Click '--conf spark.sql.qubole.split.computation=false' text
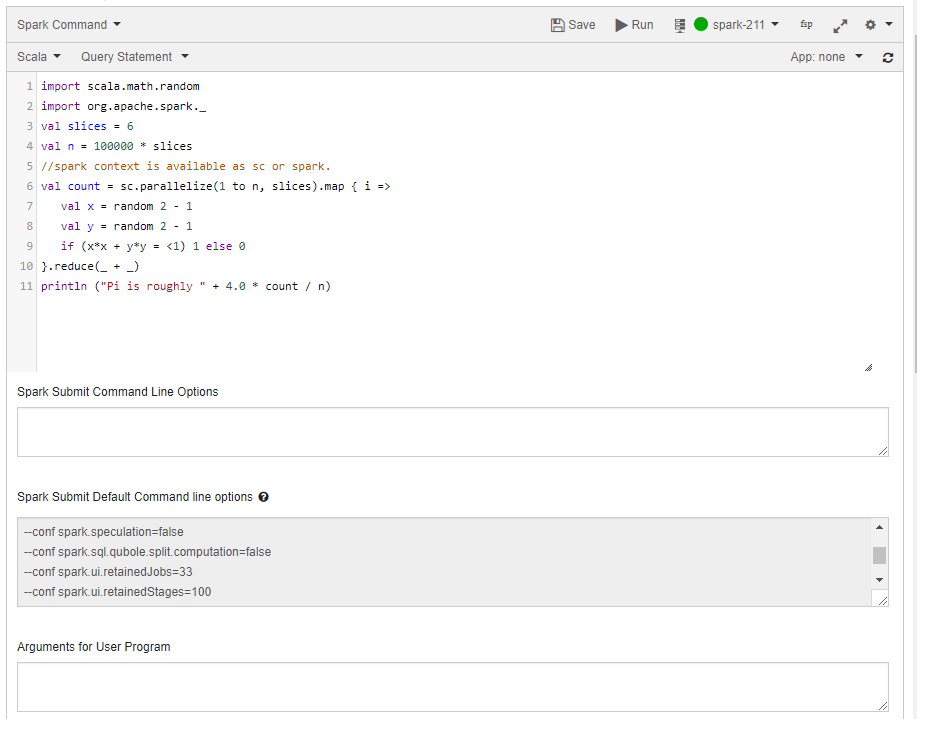Viewport: 928px width, 731px height. [x=147, y=552]
